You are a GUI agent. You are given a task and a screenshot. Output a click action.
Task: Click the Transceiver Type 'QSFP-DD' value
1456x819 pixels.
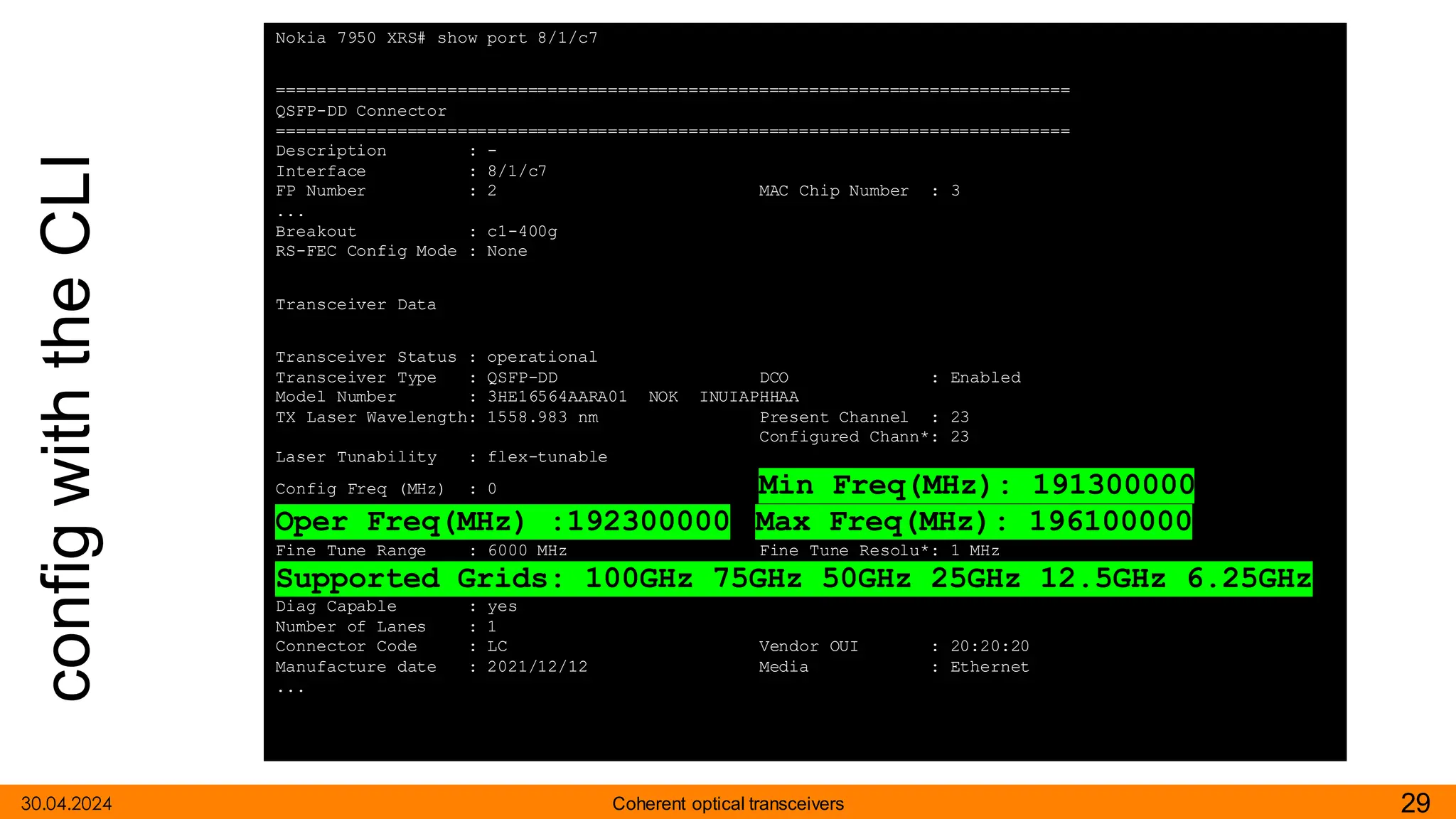coord(522,378)
